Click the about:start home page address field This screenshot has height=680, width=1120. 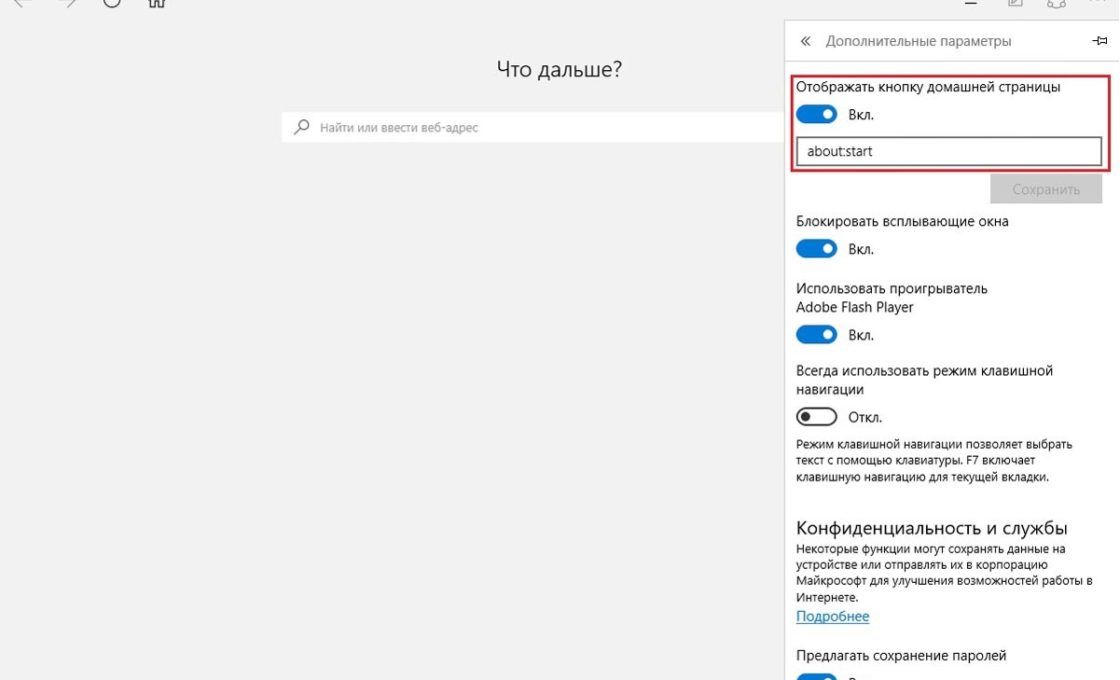(948, 152)
